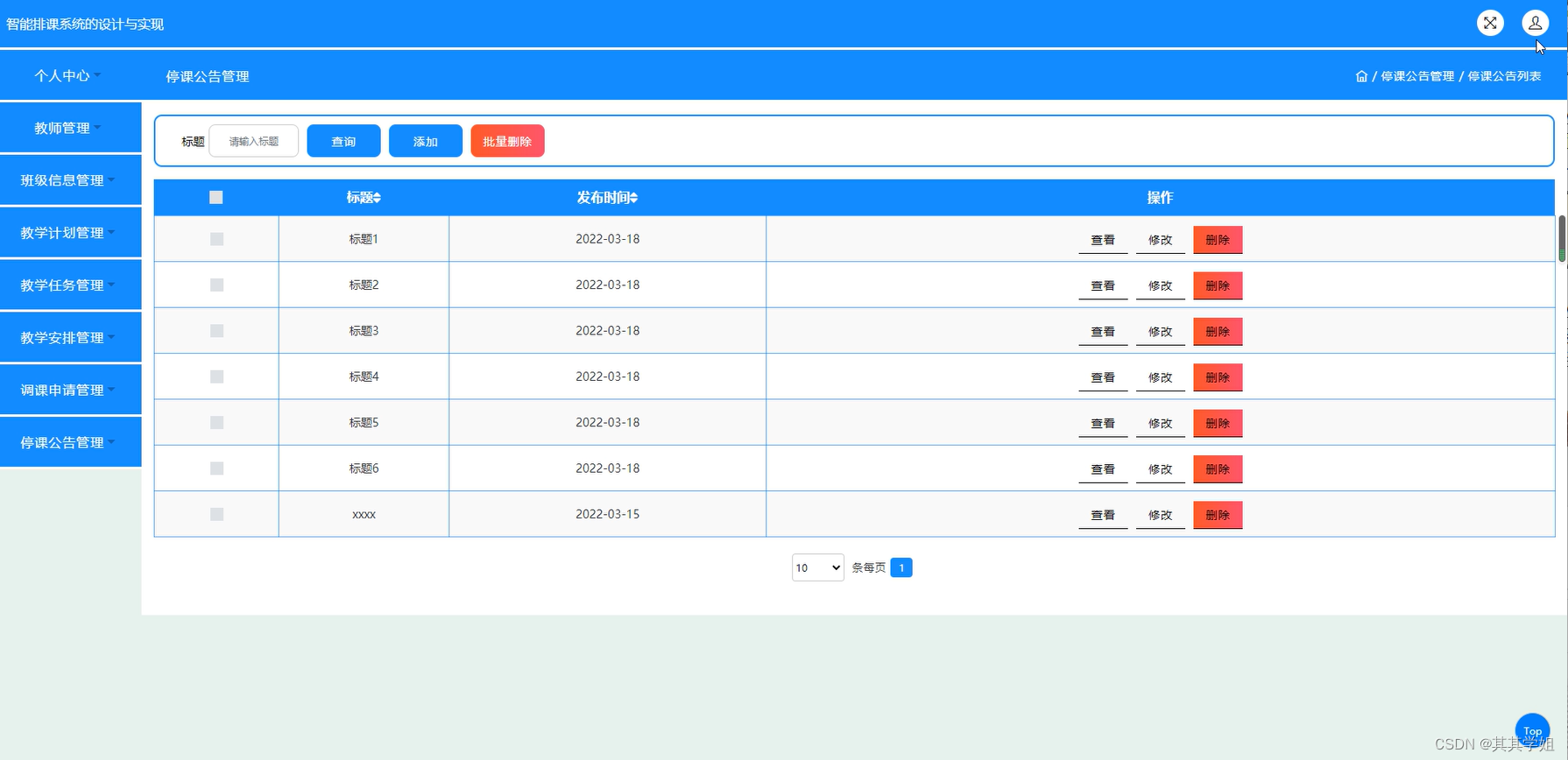Screen dimensions: 1568x760
Task: Click the 停课公告管理 breadcrumb link
Action: 1417,76
